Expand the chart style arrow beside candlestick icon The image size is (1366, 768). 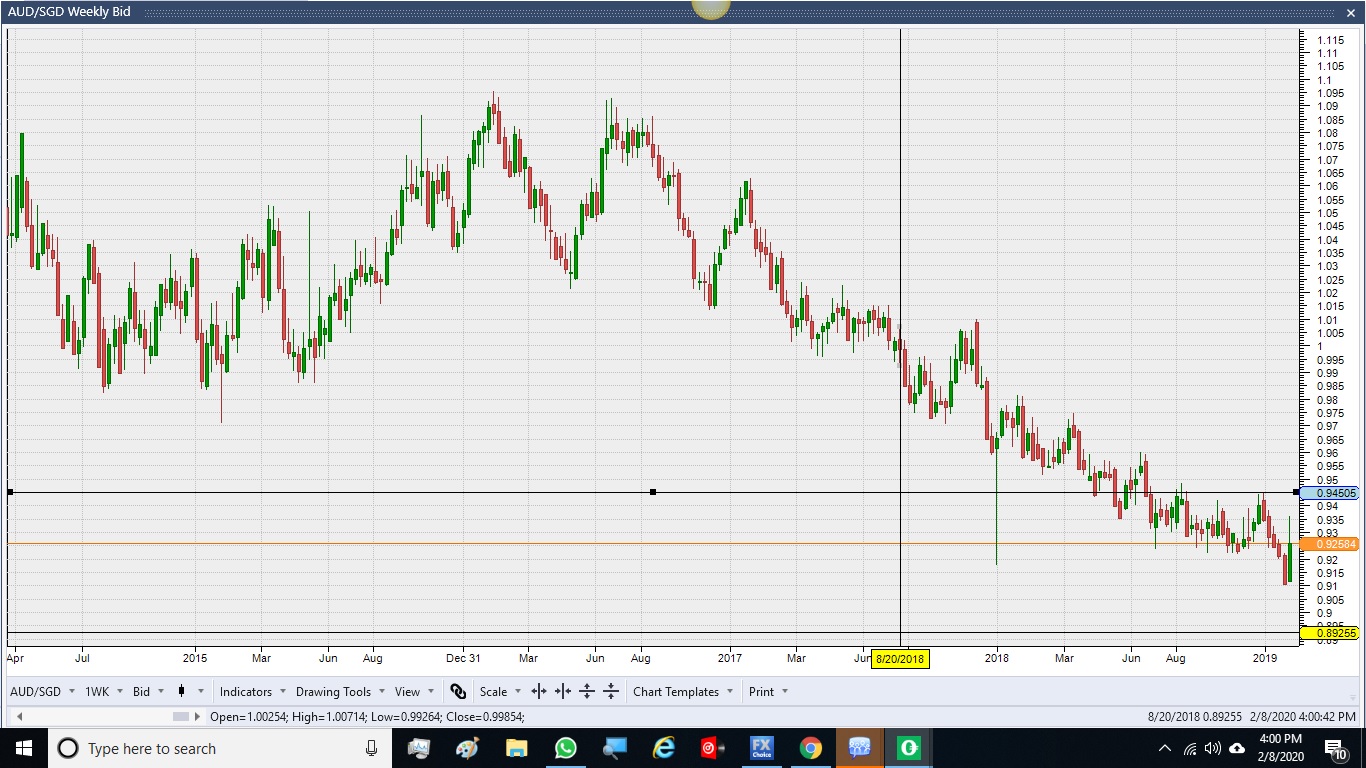tap(201, 691)
